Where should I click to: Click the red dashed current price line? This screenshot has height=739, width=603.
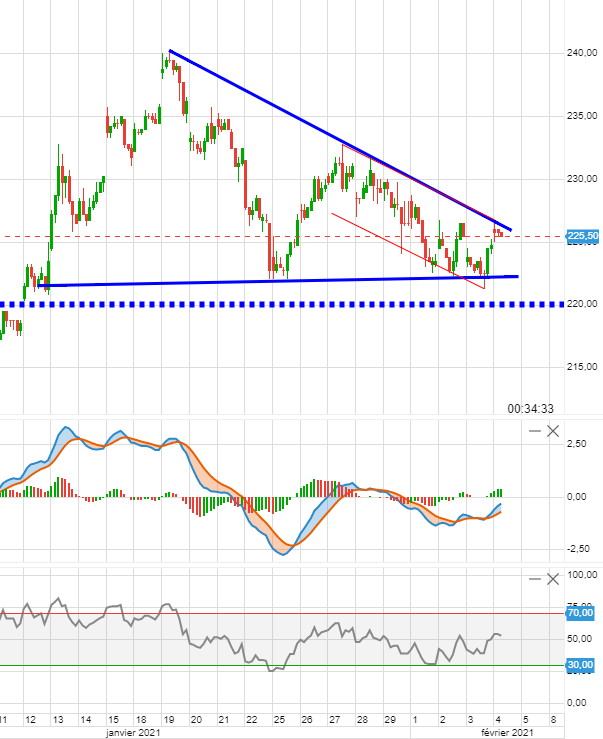tap(150, 237)
